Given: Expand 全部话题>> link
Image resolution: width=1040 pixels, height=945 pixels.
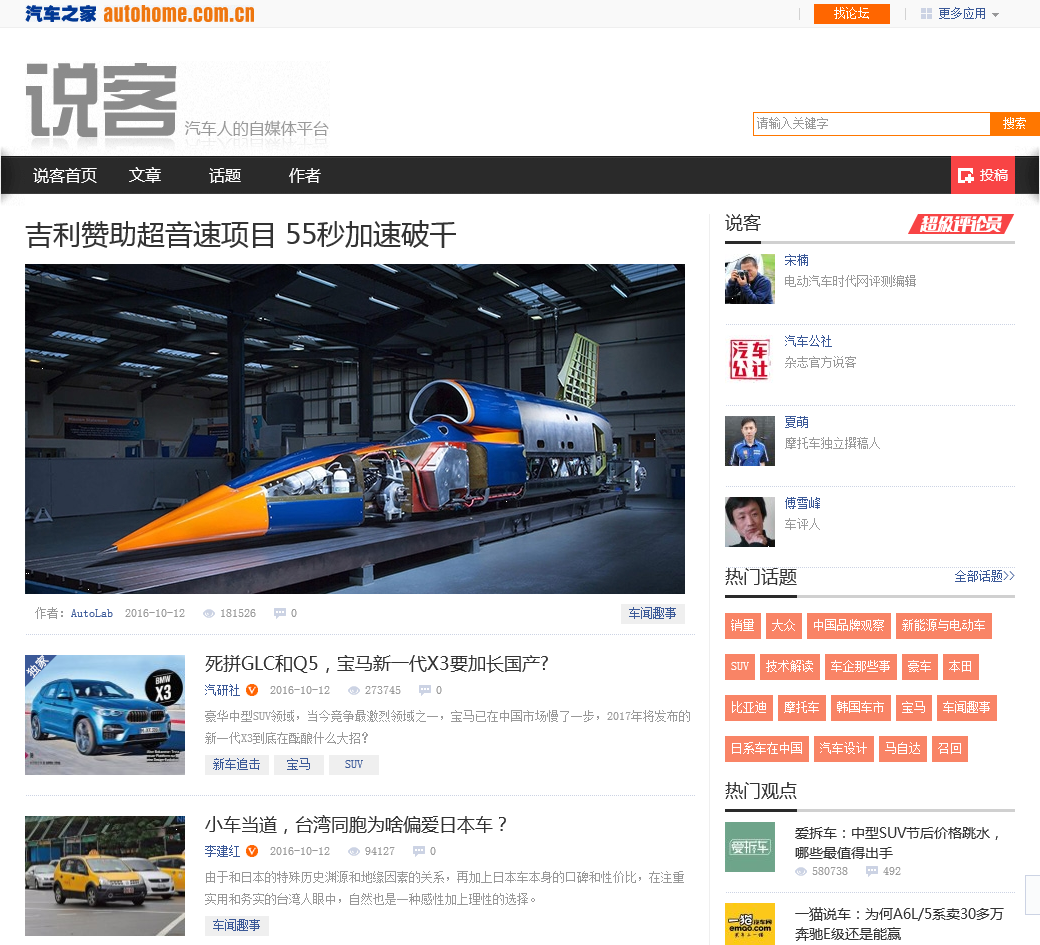Looking at the screenshot, I should click(x=984, y=576).
